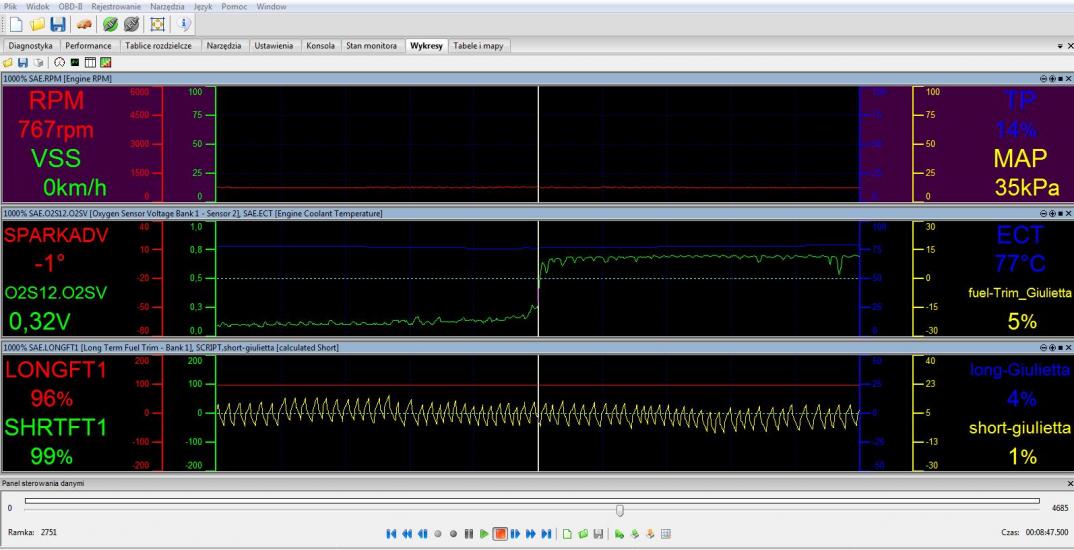Click the new file icon in main toolbar

coord(15,25)
